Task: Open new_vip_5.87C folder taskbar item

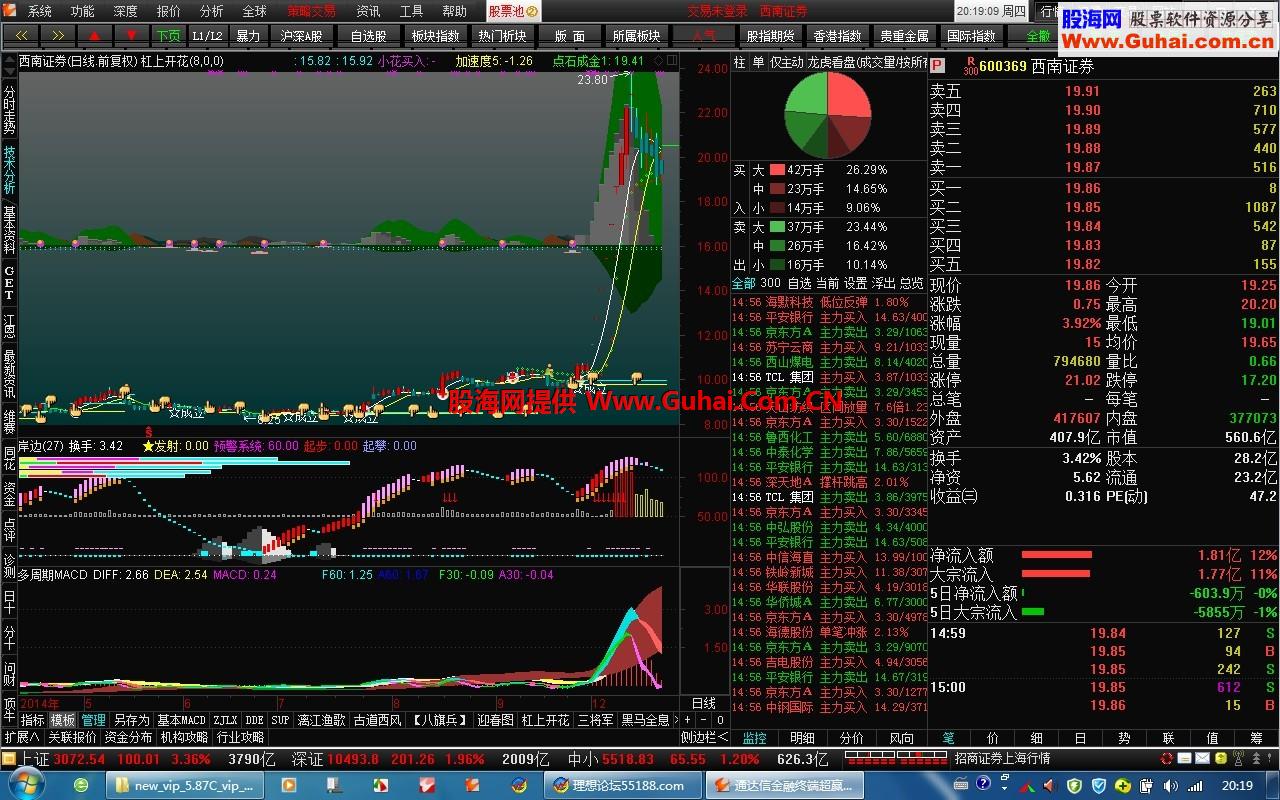Action: tap(185, 785)
